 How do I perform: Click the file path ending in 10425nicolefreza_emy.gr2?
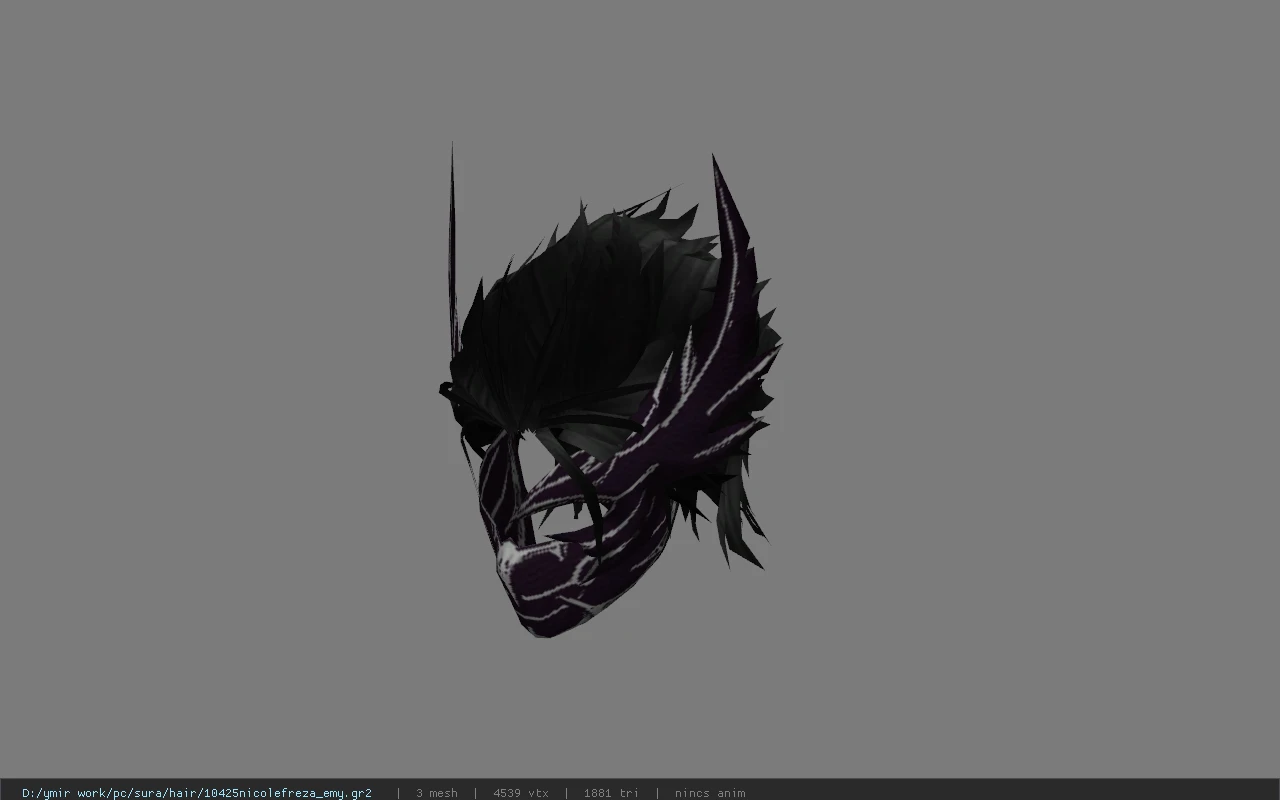click(197, 793)
